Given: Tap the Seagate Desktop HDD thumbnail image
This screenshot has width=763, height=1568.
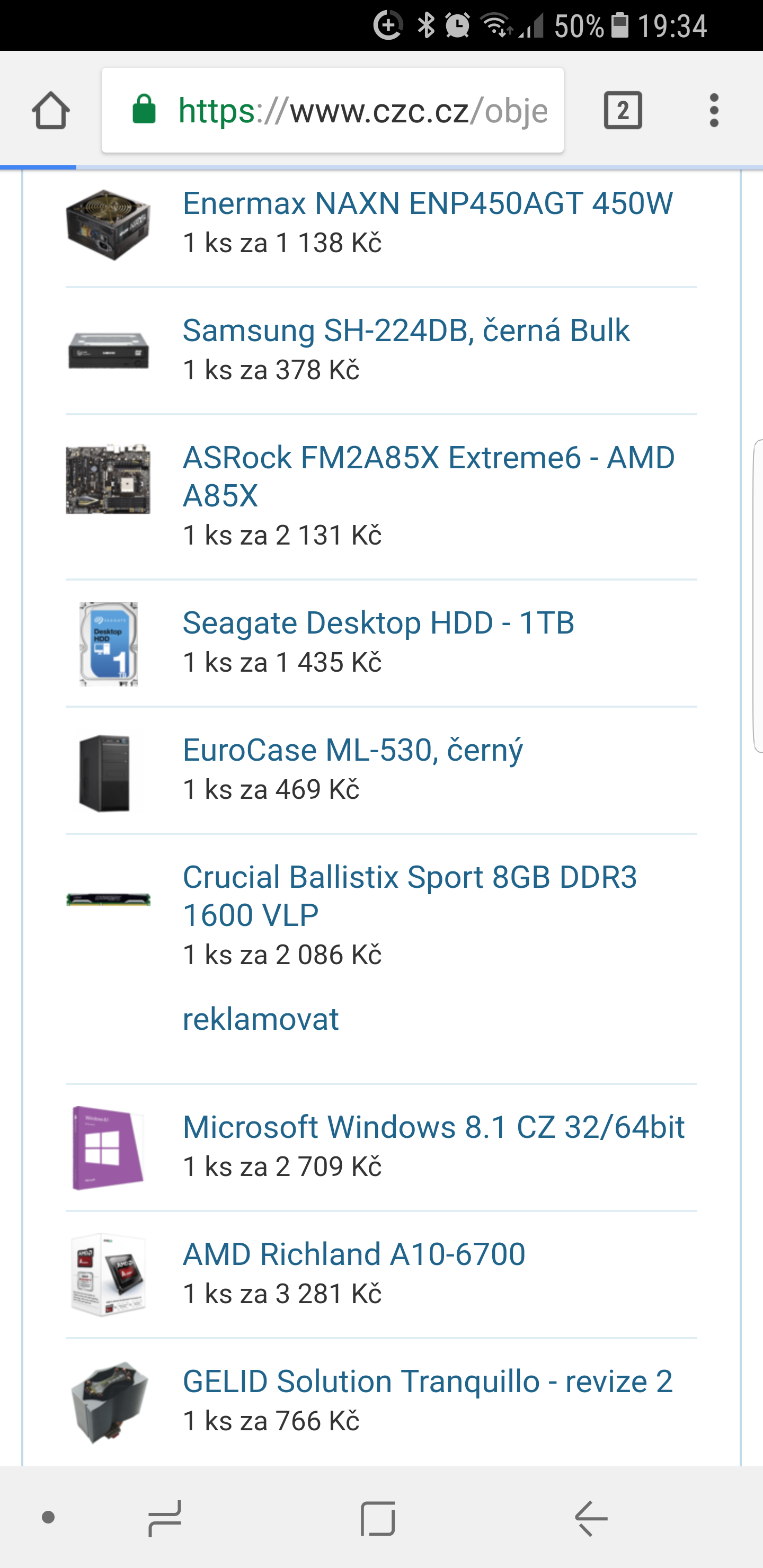Looking at the screenshot, I should [x=109, y=644].
